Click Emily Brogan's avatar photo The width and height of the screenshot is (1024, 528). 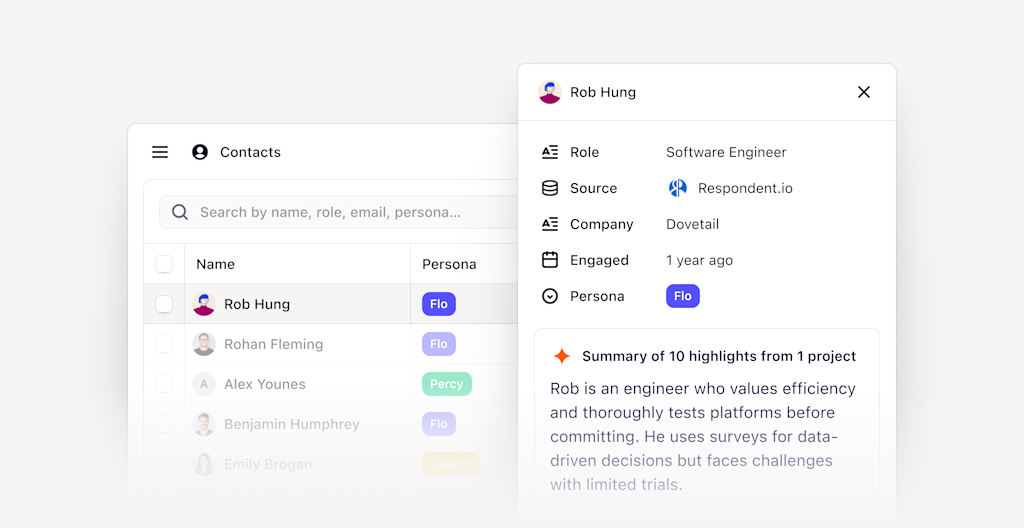click(x=204, y=464)
